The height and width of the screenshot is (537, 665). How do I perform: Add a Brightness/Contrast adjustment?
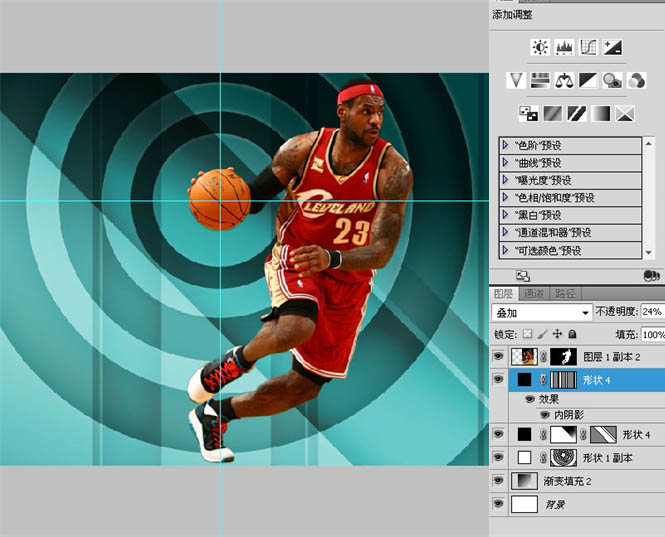point(540,47)
